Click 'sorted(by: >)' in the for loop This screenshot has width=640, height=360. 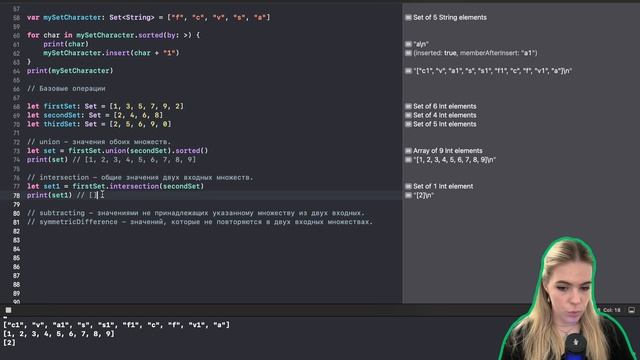coord(164,36)
